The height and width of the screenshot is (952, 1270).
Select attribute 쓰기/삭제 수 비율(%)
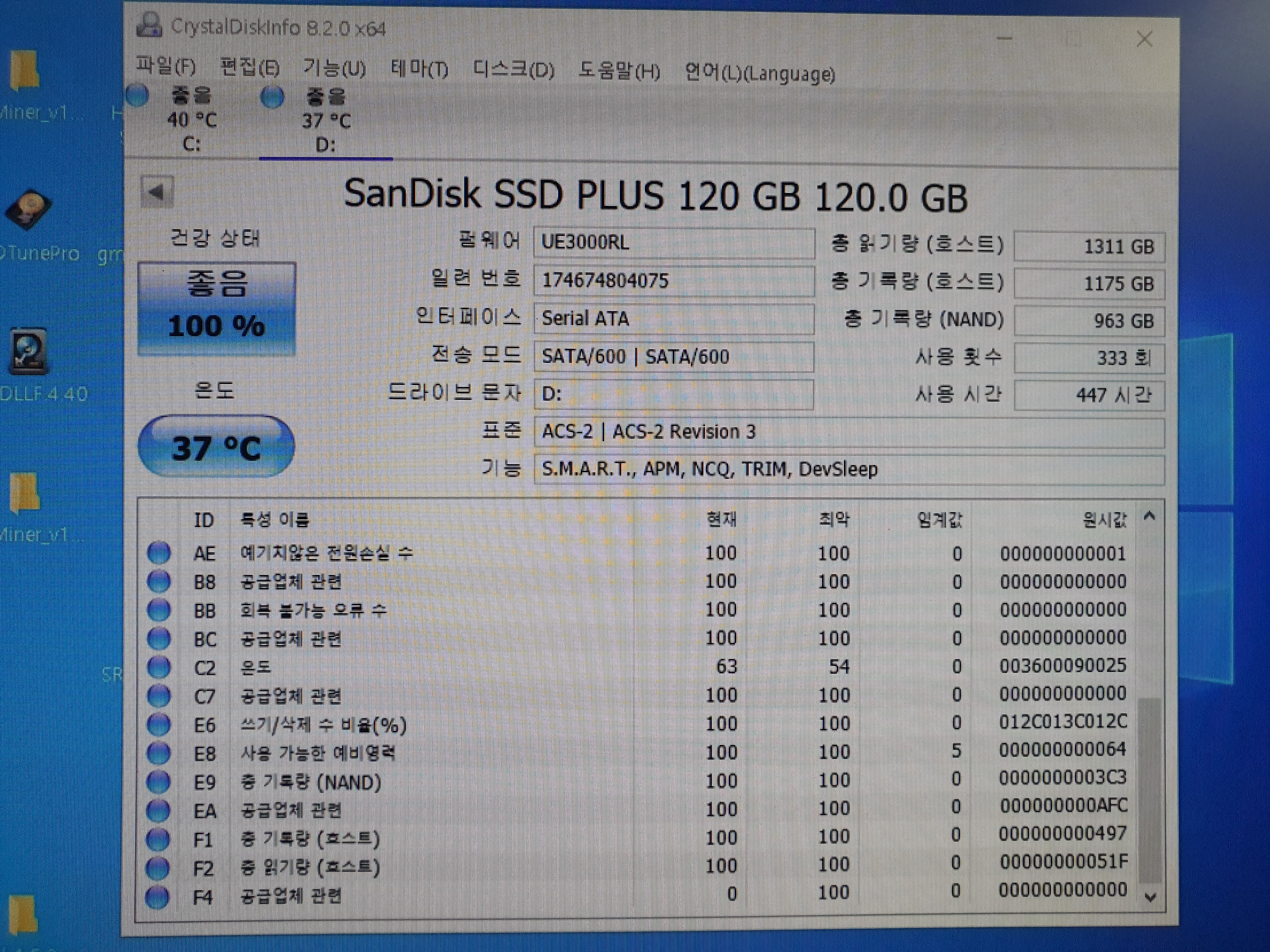click(x=323, y=725)
